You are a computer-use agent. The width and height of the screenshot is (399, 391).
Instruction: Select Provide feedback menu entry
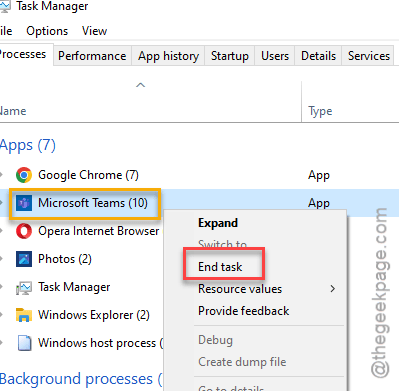(244, 311)
